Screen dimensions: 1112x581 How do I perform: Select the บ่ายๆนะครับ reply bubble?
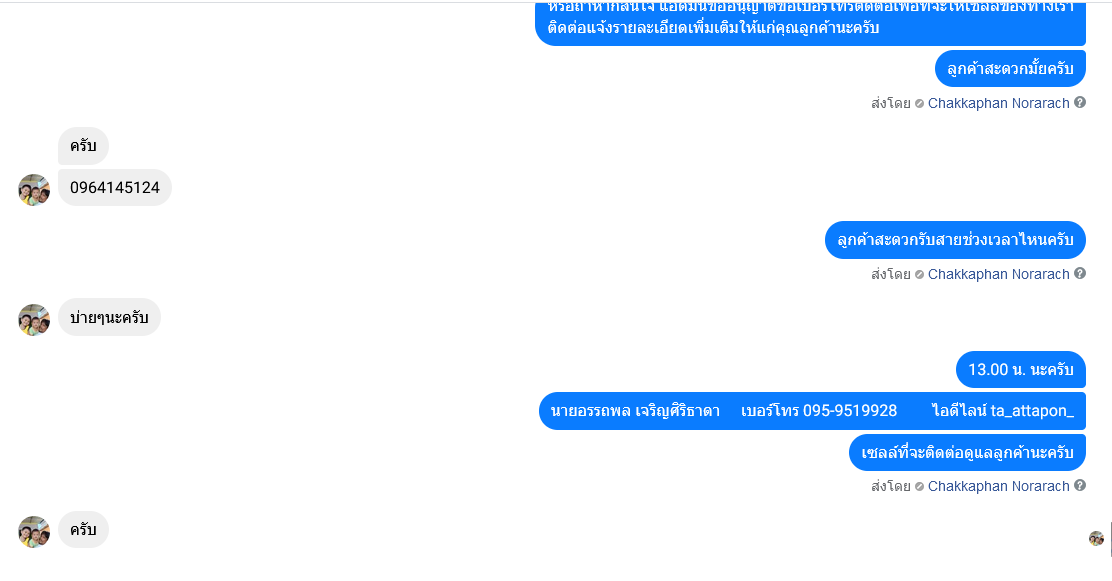click(109, 317)
